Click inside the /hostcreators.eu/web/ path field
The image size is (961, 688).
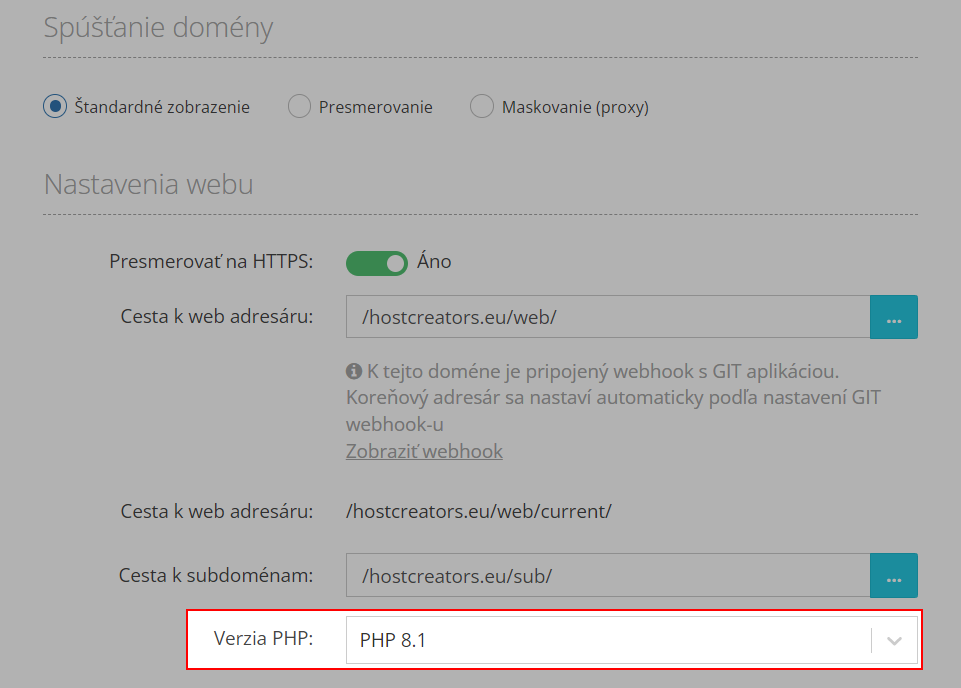tap(608, 317)
